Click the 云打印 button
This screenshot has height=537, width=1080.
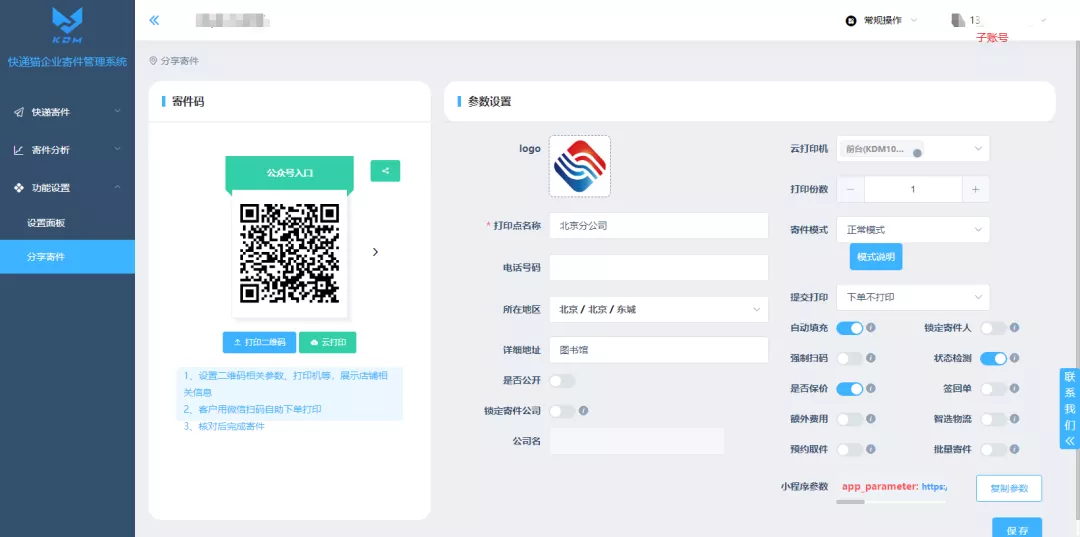[327, 342]
